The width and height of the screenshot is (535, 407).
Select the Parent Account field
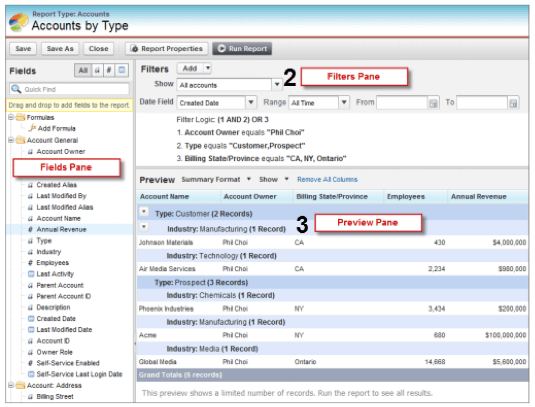(60, 285)
